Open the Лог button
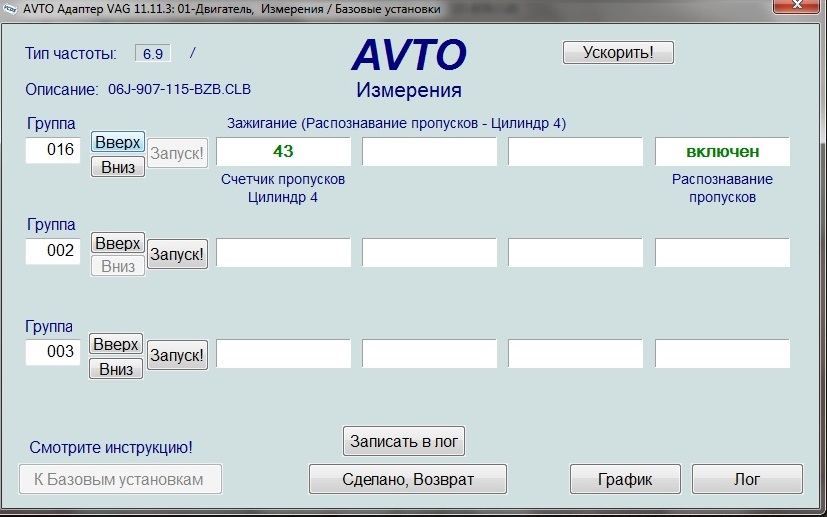The width and height of the screenshot is (827, 517). (x=746, y=479)
